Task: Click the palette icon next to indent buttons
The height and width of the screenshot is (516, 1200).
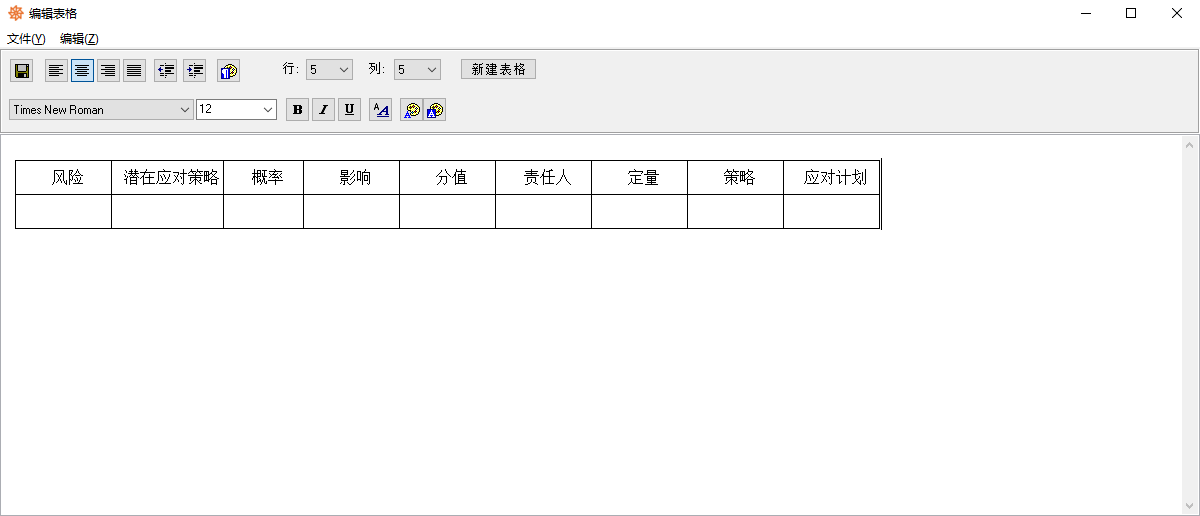Action: [x=228, y=71]
